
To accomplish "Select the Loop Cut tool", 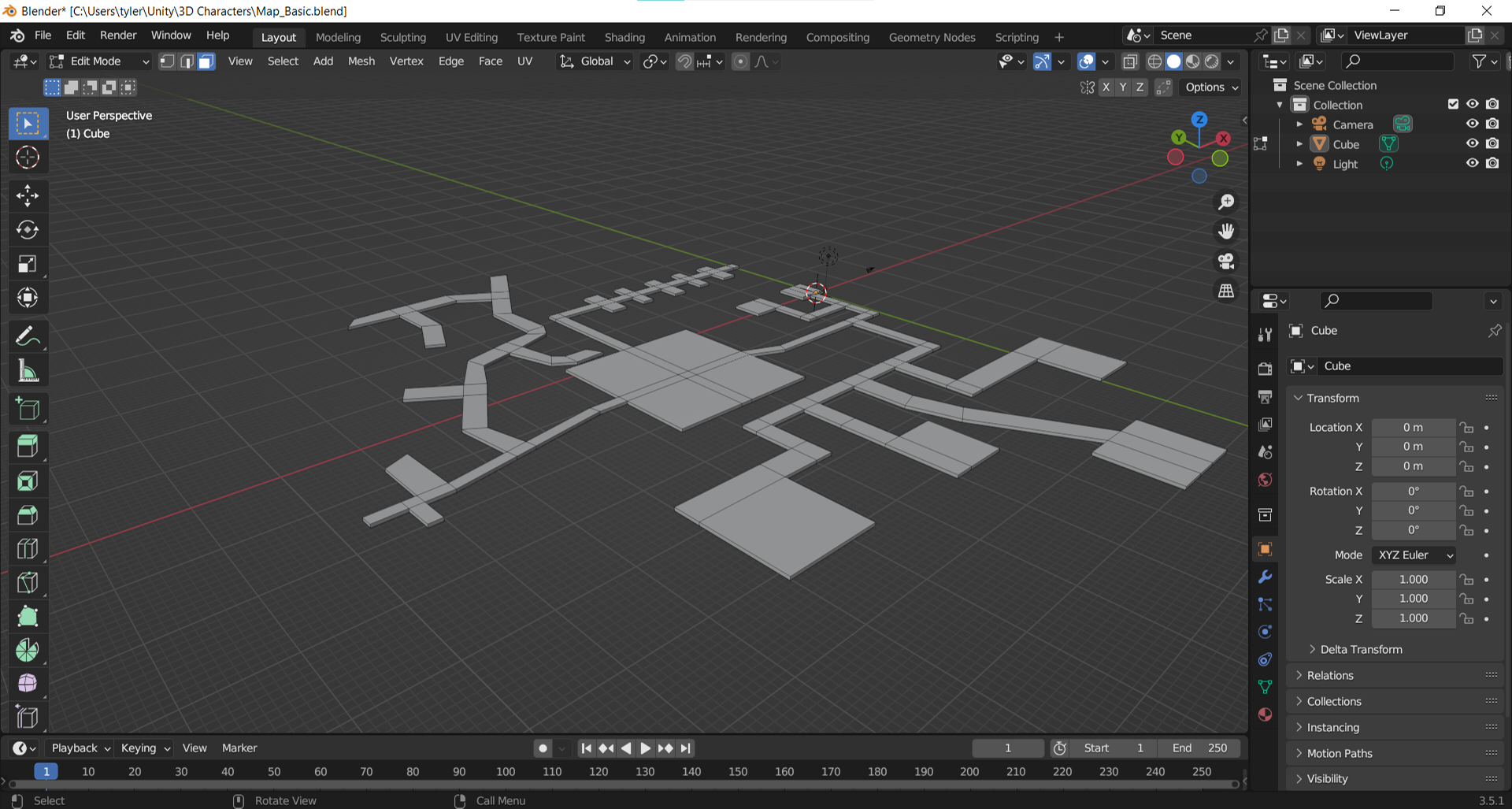I will click(28, 549).
